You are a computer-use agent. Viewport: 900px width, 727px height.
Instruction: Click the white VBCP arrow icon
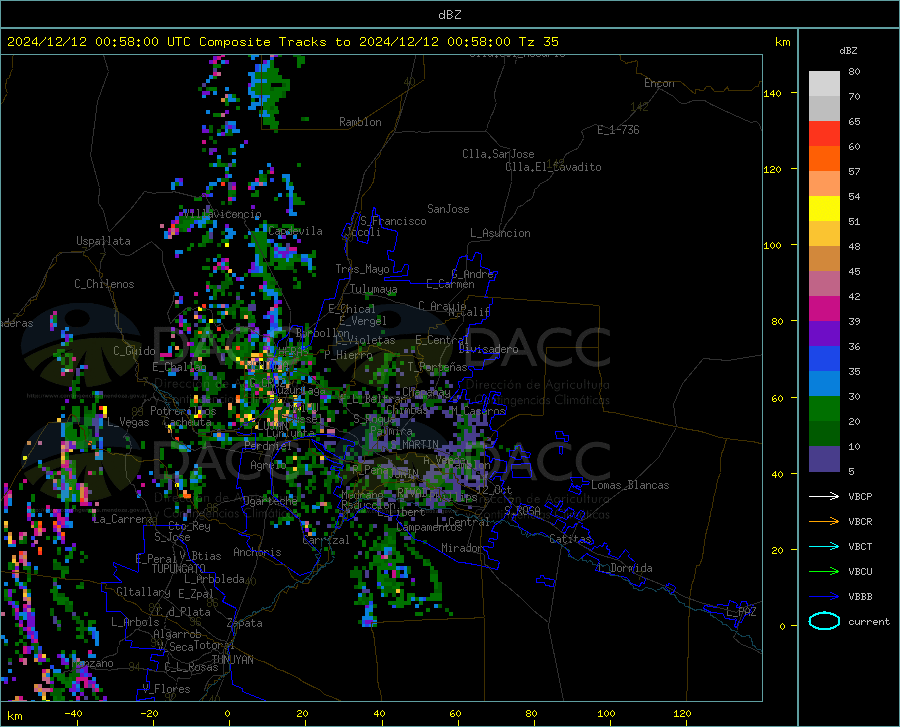(x=824, y=496)
